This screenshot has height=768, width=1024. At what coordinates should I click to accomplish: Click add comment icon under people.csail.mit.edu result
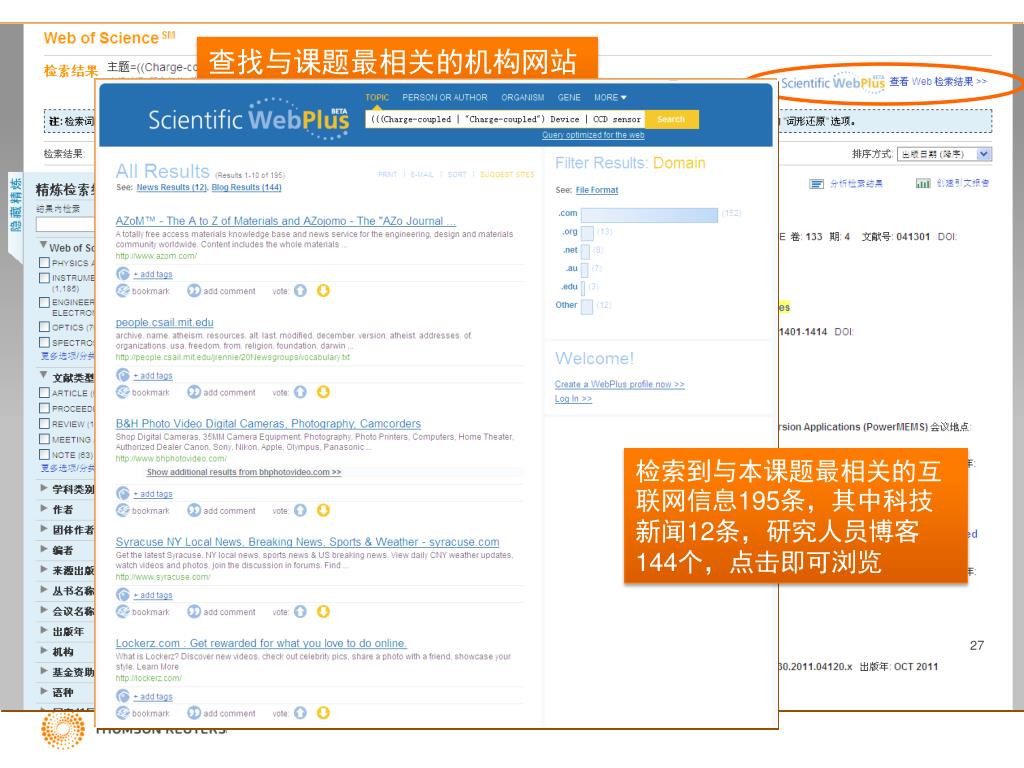point(194,392)
